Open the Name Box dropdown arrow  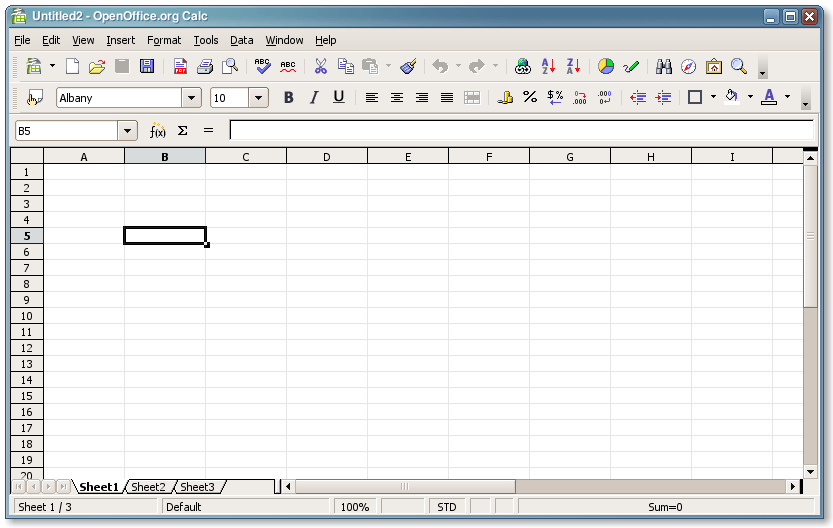click(x=128, y=131)
